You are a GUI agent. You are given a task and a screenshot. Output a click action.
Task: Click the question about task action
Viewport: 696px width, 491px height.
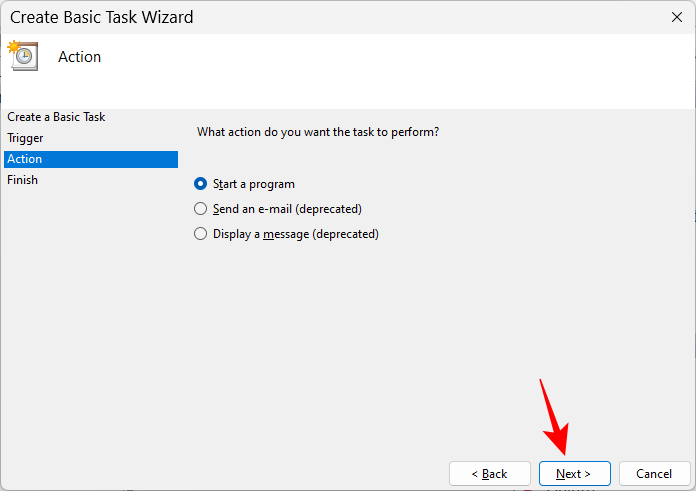[x=318, y=132]
